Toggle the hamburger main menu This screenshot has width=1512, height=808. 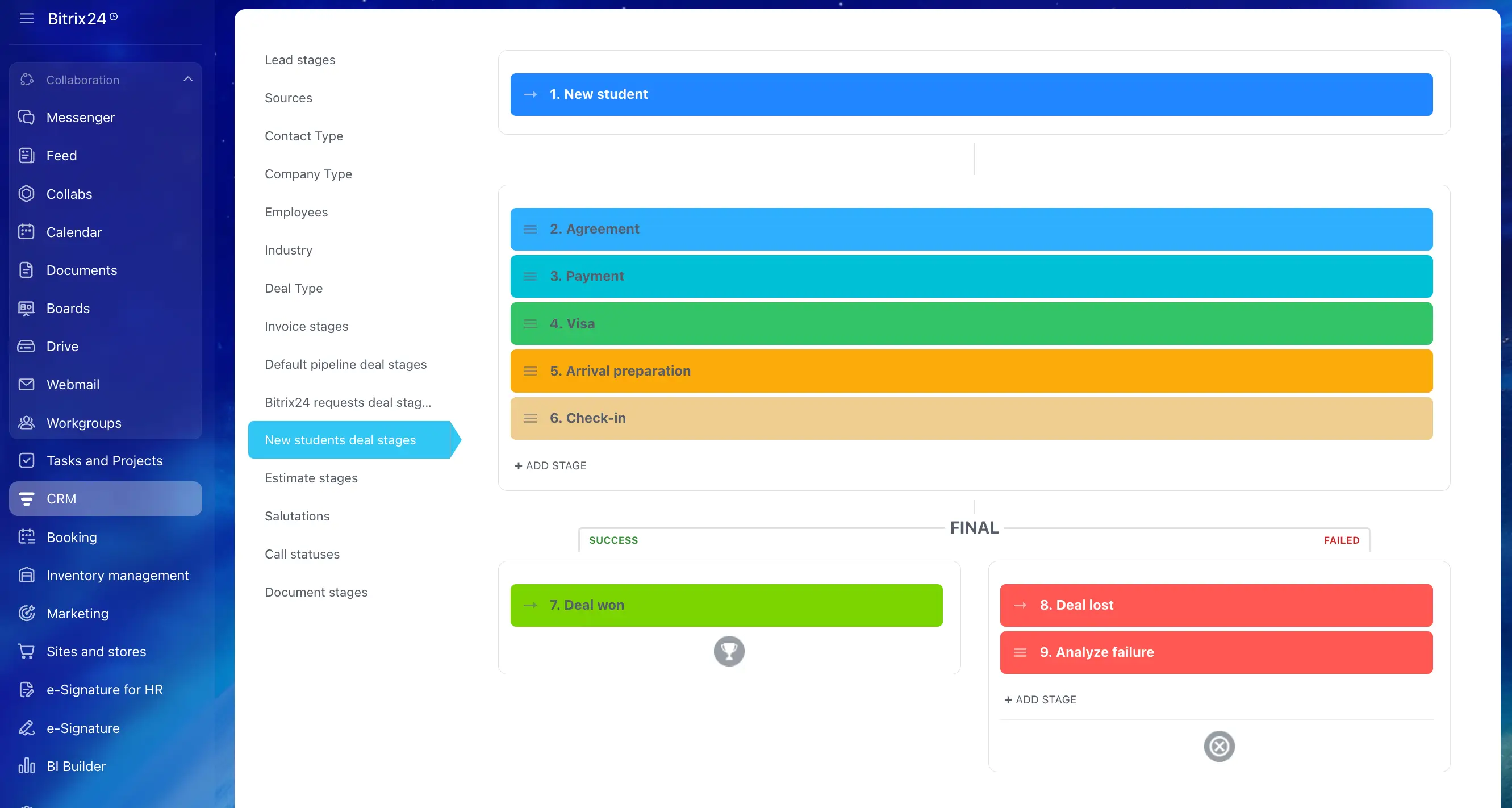click(x=27, y=18)
